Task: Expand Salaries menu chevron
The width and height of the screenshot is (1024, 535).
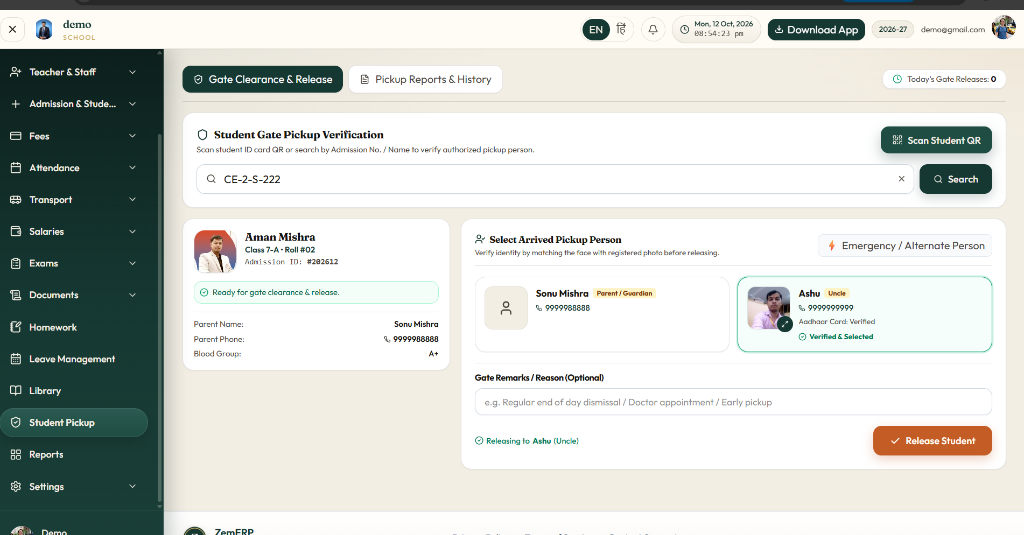Action: click(x=133, y=231)
